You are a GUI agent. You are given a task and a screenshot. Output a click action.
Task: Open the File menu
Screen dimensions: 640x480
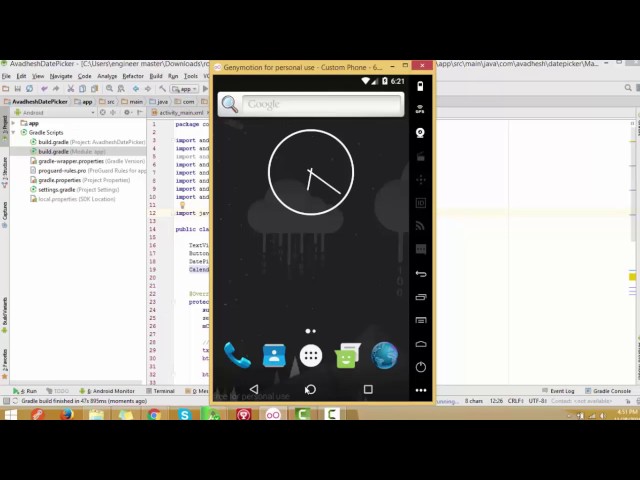[6, 76]
